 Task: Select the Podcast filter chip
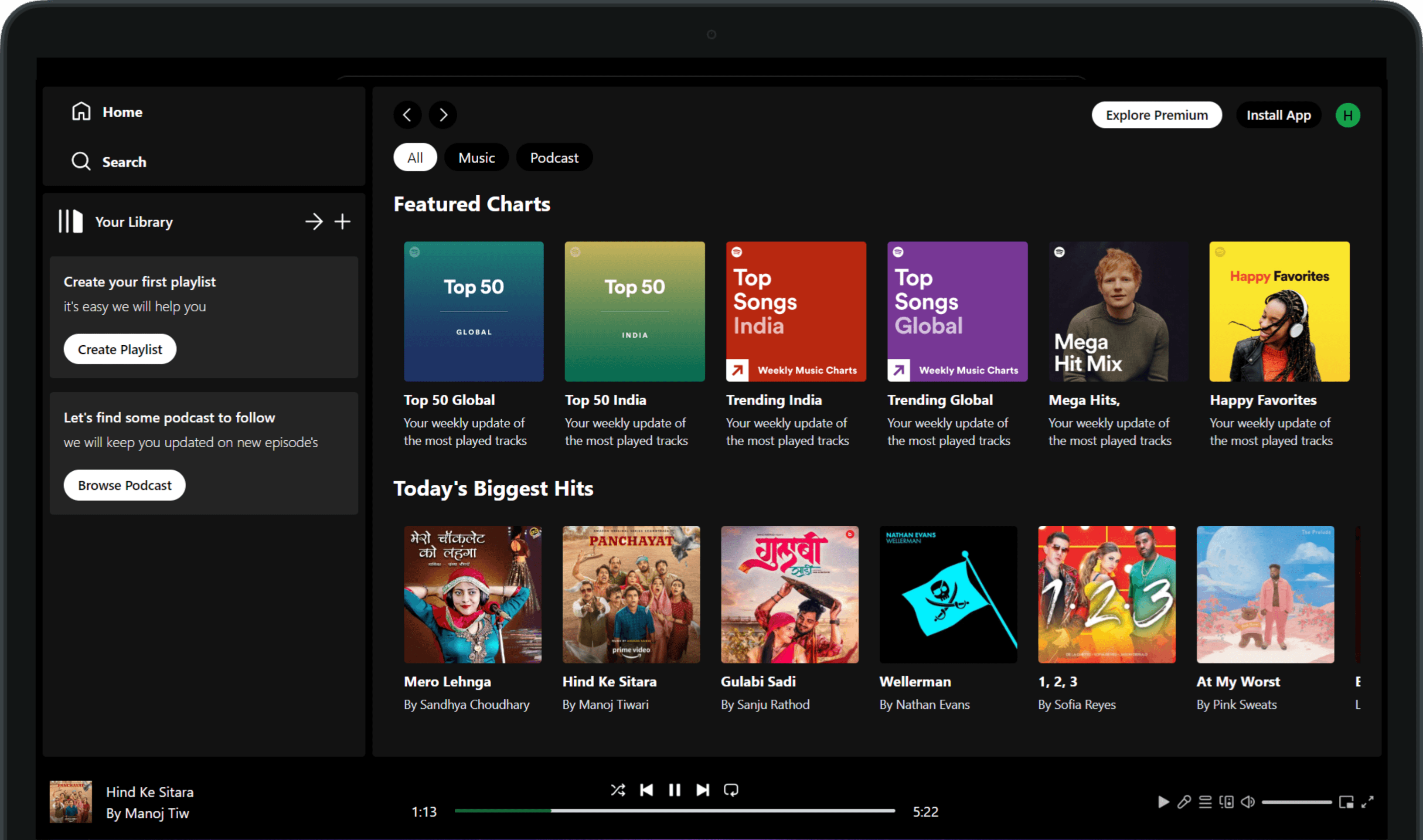[x=554, y=157]
